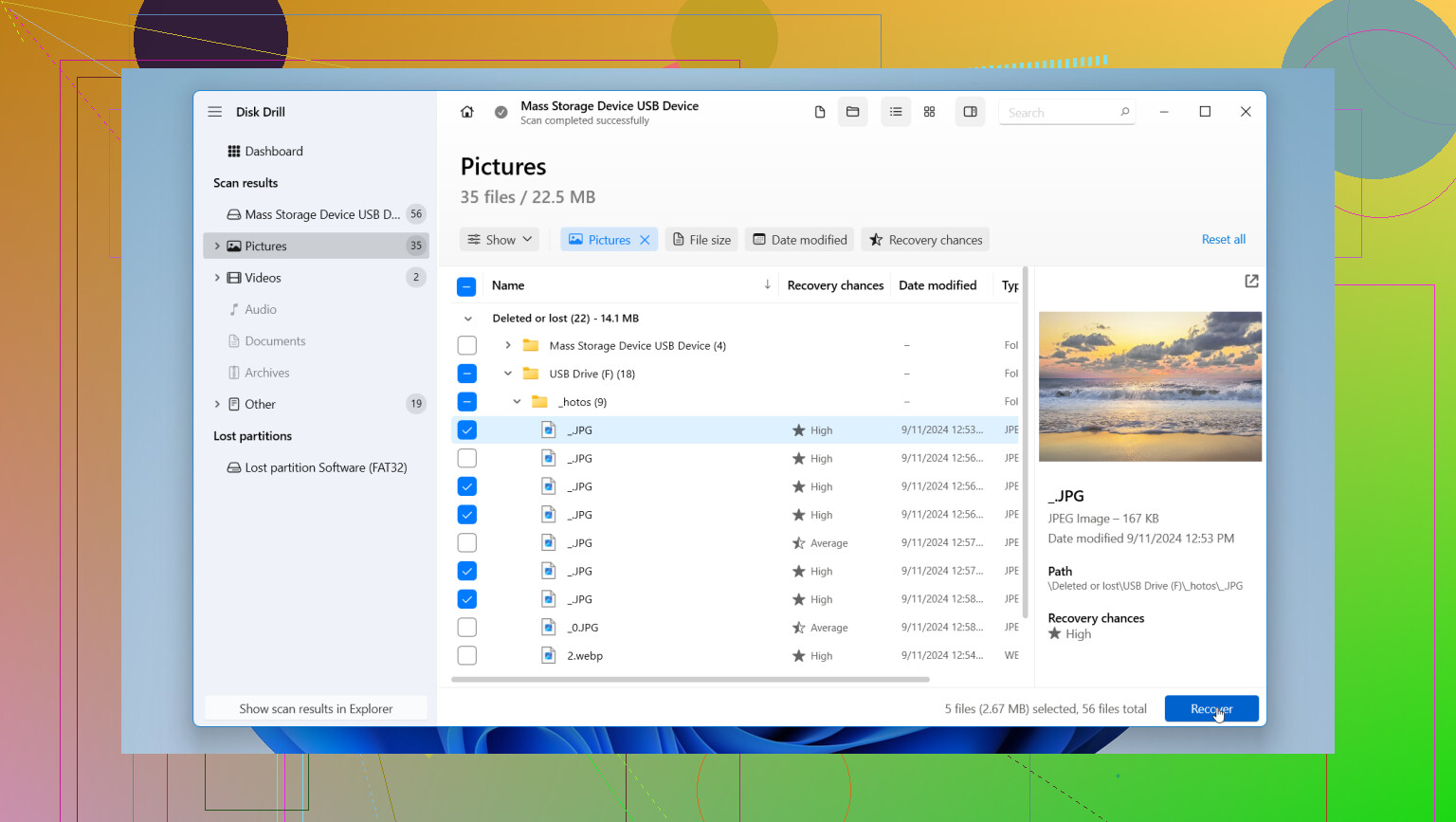Toggle the _hotos (9) folder checkbox

[x=466, y=402]
